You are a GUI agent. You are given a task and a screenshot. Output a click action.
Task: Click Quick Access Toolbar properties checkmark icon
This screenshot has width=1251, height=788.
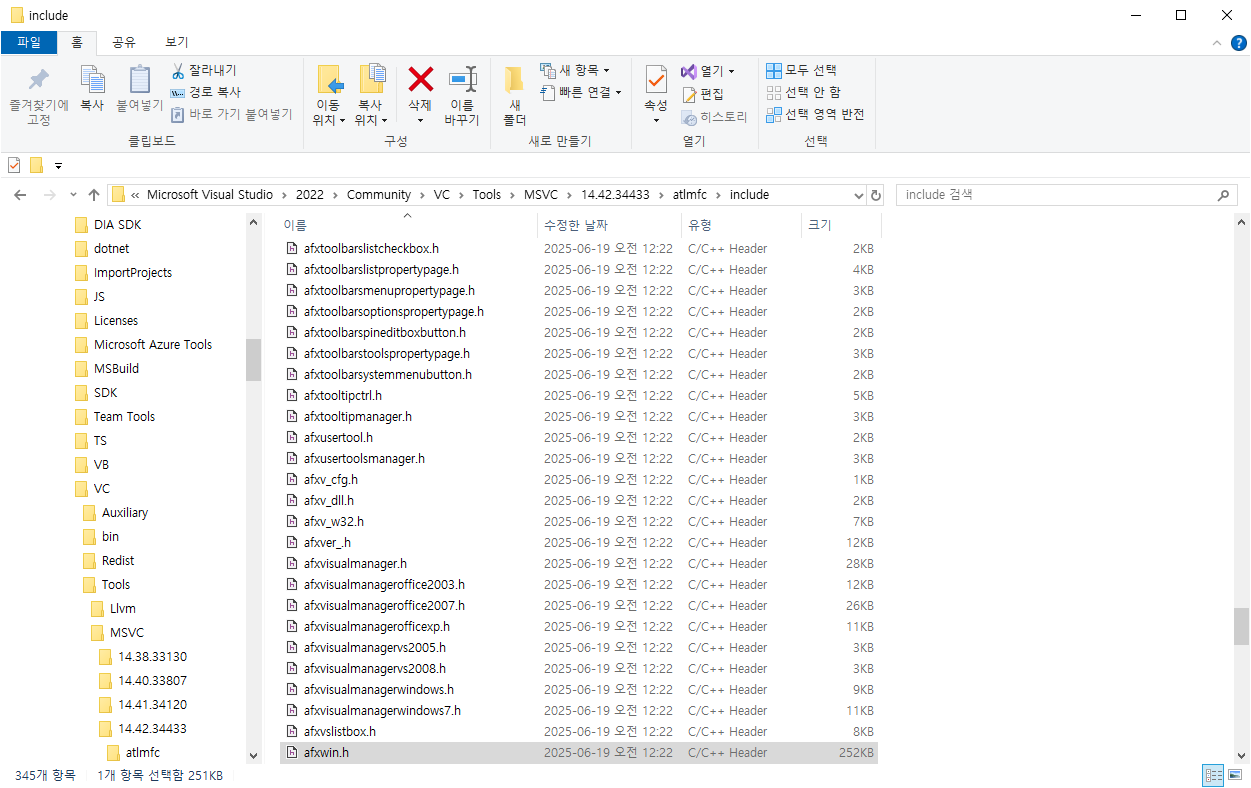click(x=14, y=165)
